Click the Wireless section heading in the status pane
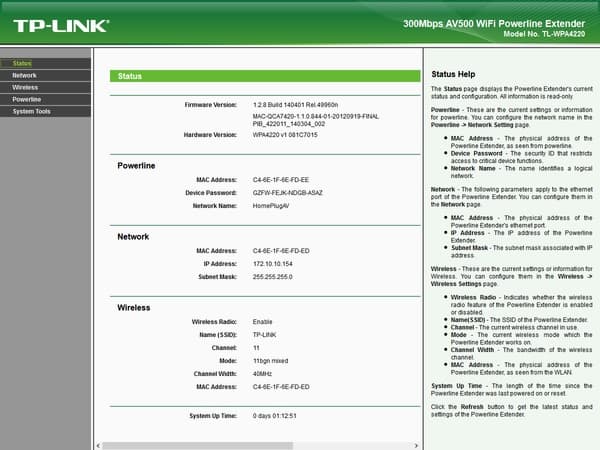This screenshot has height=450, width=600. tap(134, 308)
